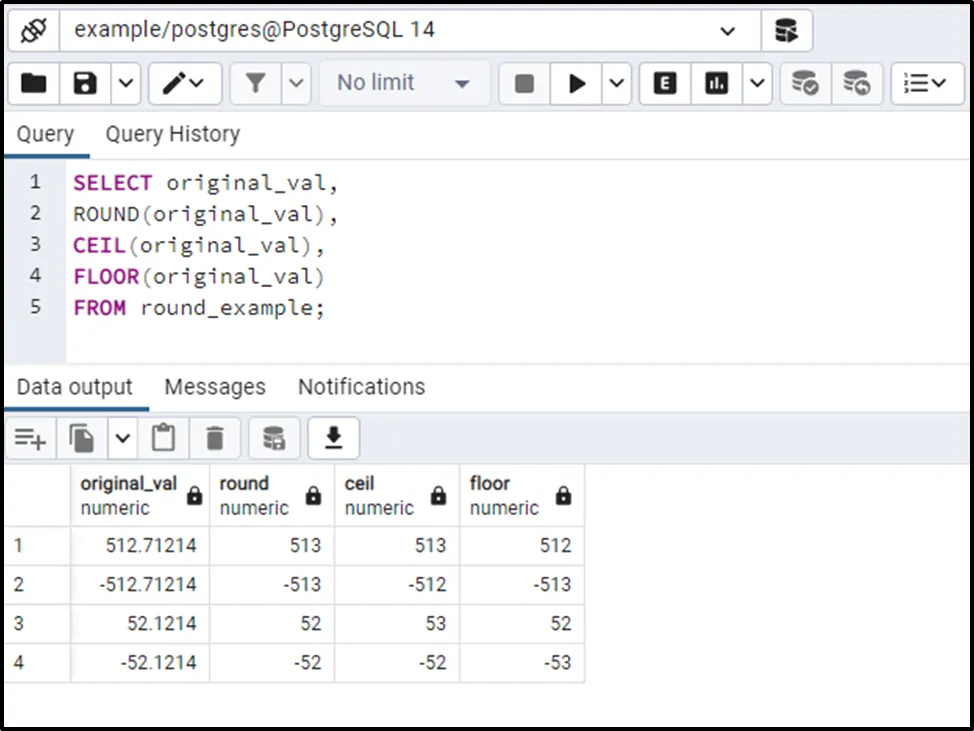974x731 pixels.
Task: Download results with the download icon
Action: tap(334, 438)
